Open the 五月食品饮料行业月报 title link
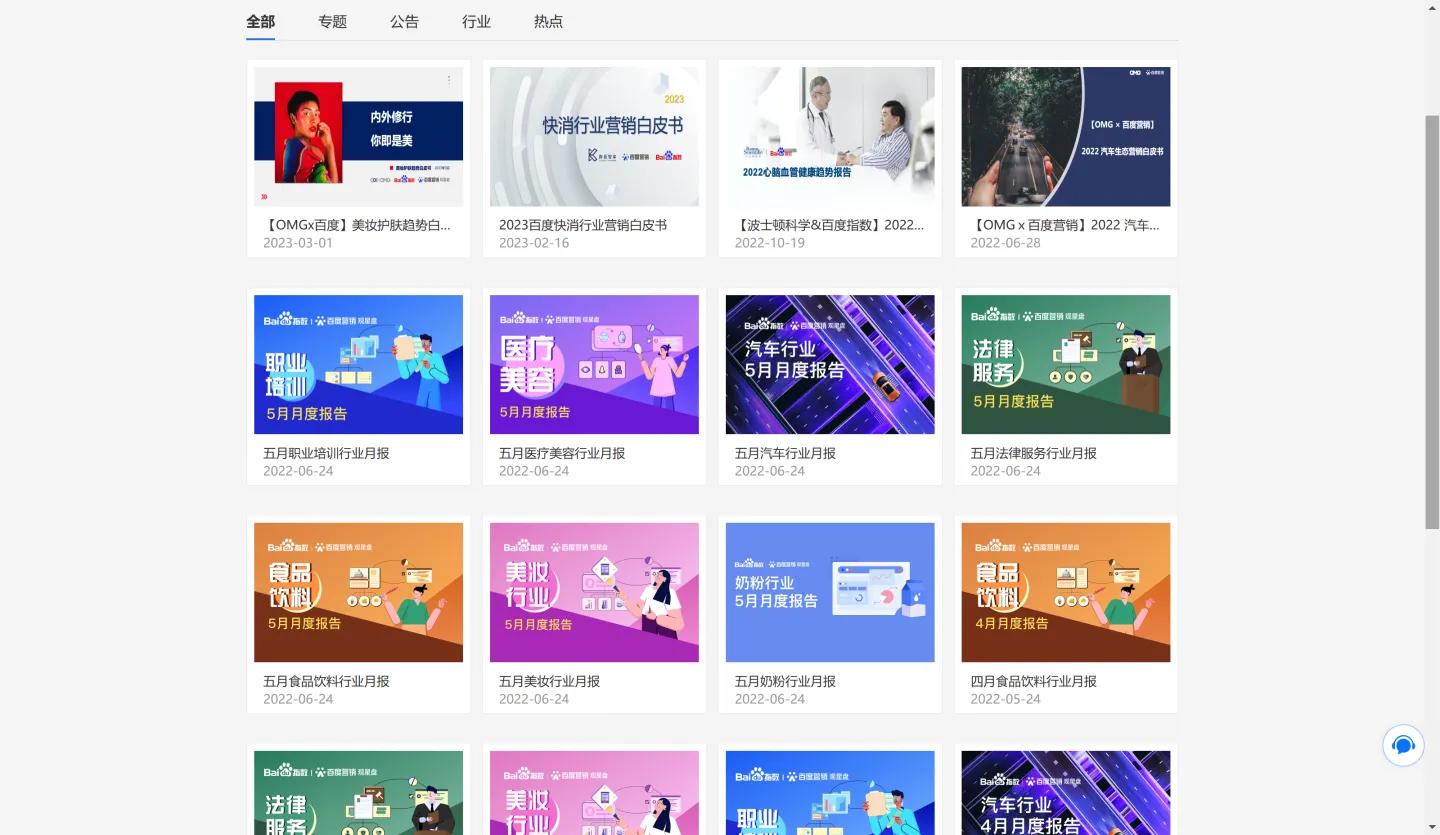Viewport: 1440px width, 835px height. click(326, 681)
